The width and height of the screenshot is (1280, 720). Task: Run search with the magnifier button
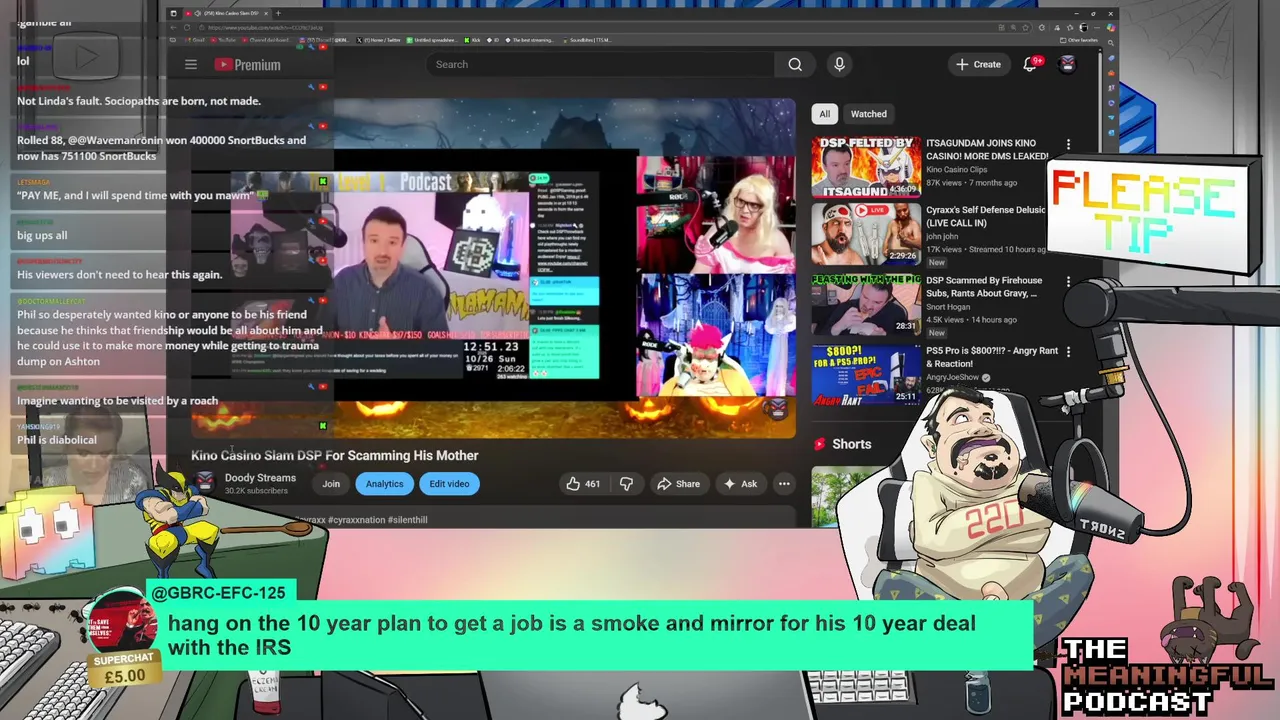(795, 64)
